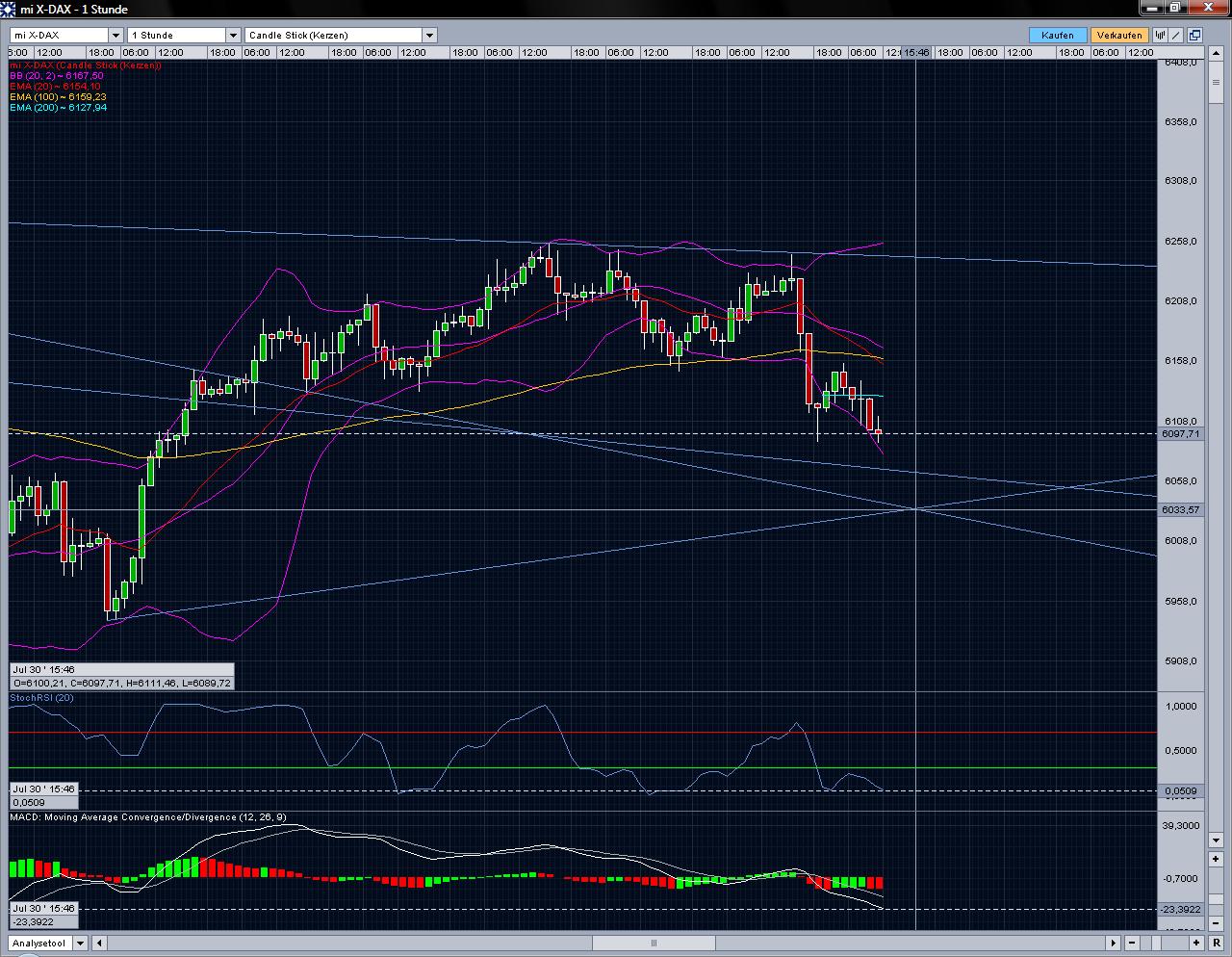Click the horizontal scrollbar left arrow
The height and width of the screenshot is (957, 1232).
(100, 944)
